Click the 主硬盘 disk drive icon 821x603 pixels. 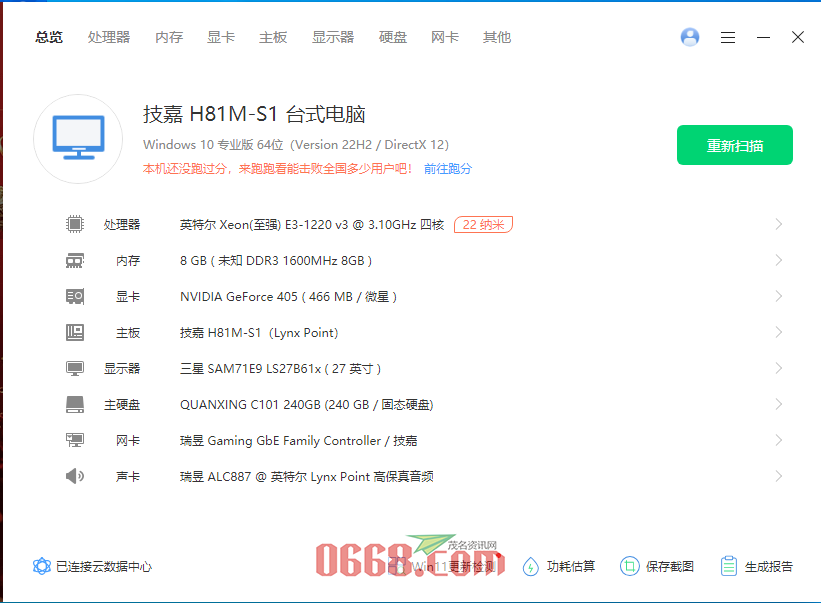point(75,404)
